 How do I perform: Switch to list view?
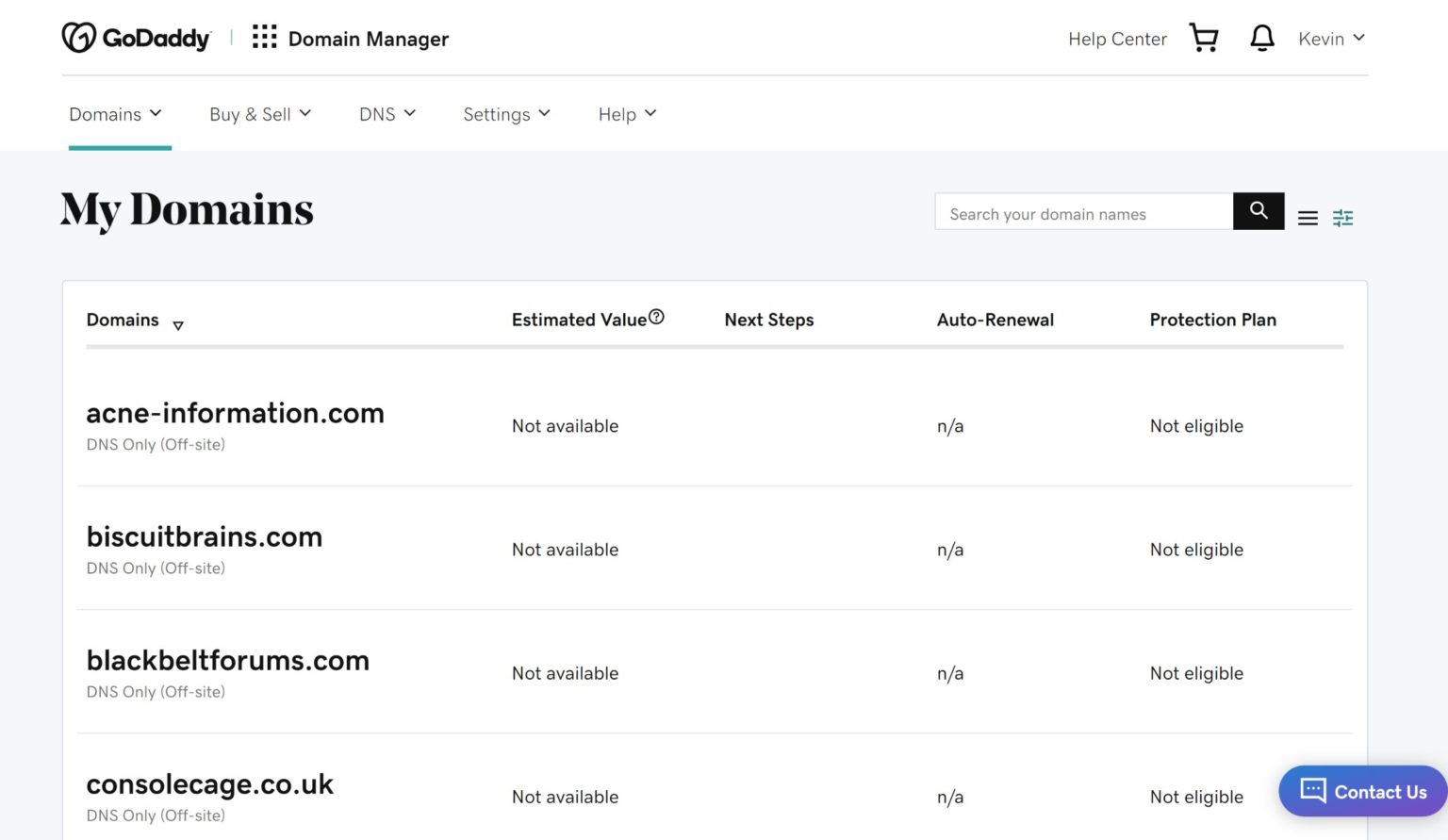coord(1308,217)
